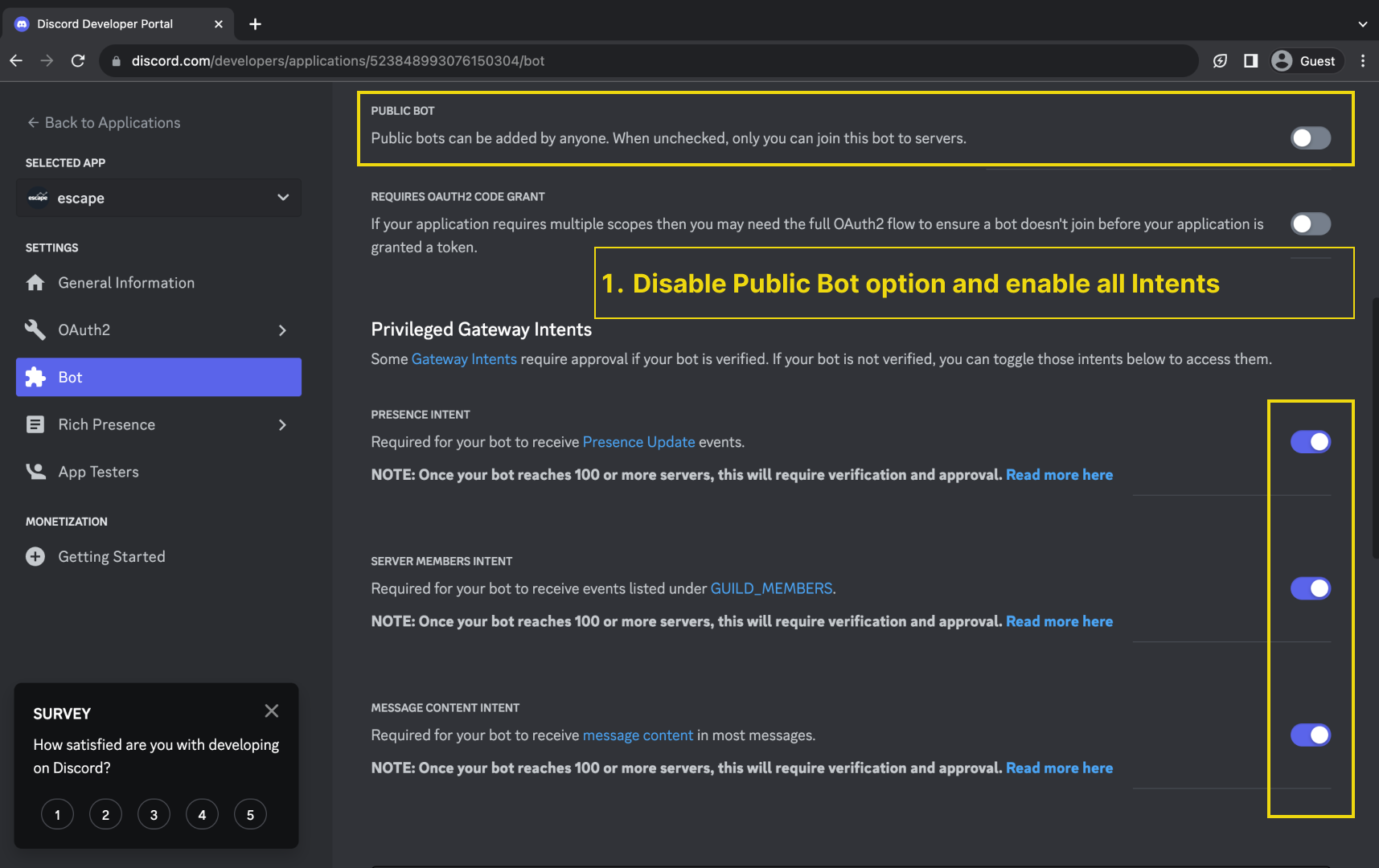Click the Rich Presence document icon
The image size is (1379, 868).
pos(35,424)
